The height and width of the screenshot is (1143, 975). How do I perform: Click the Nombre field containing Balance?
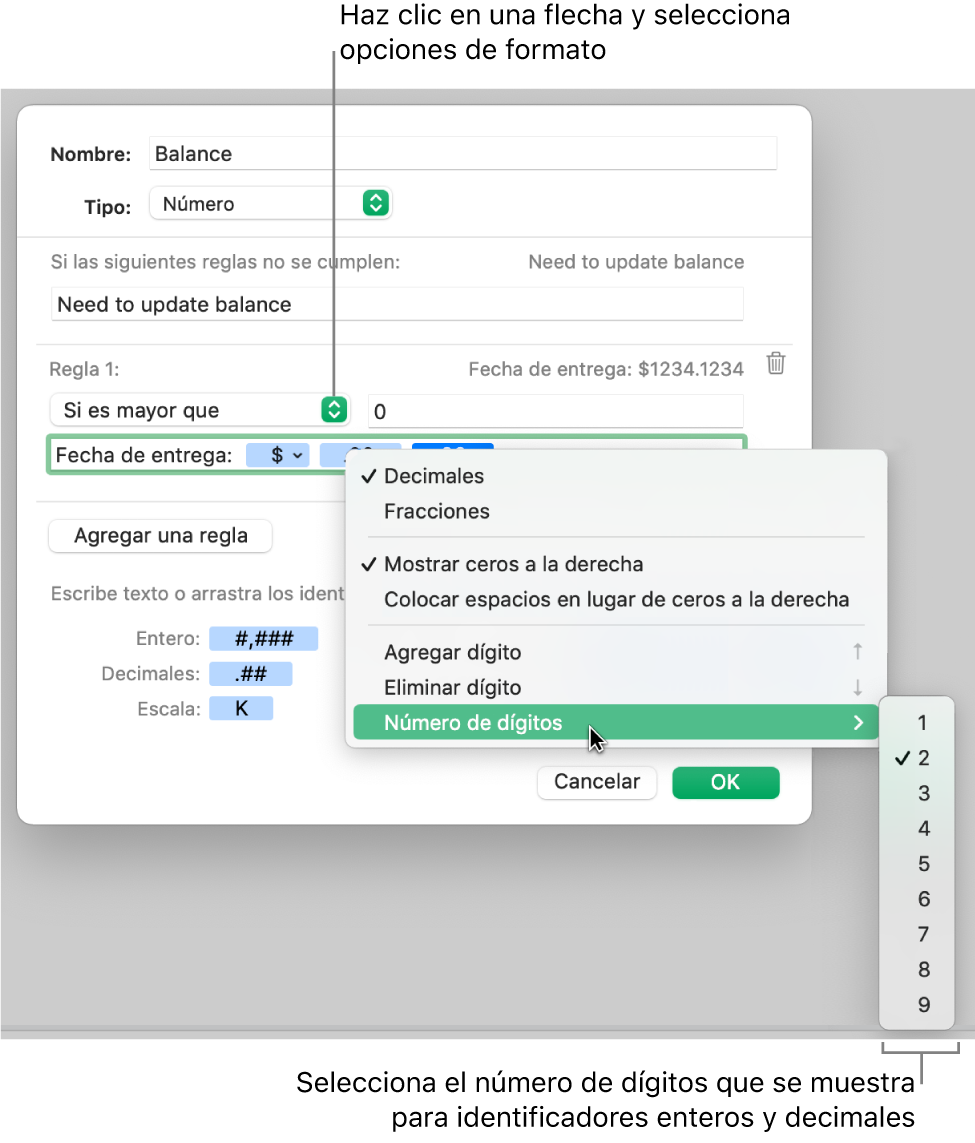[463, 154]
